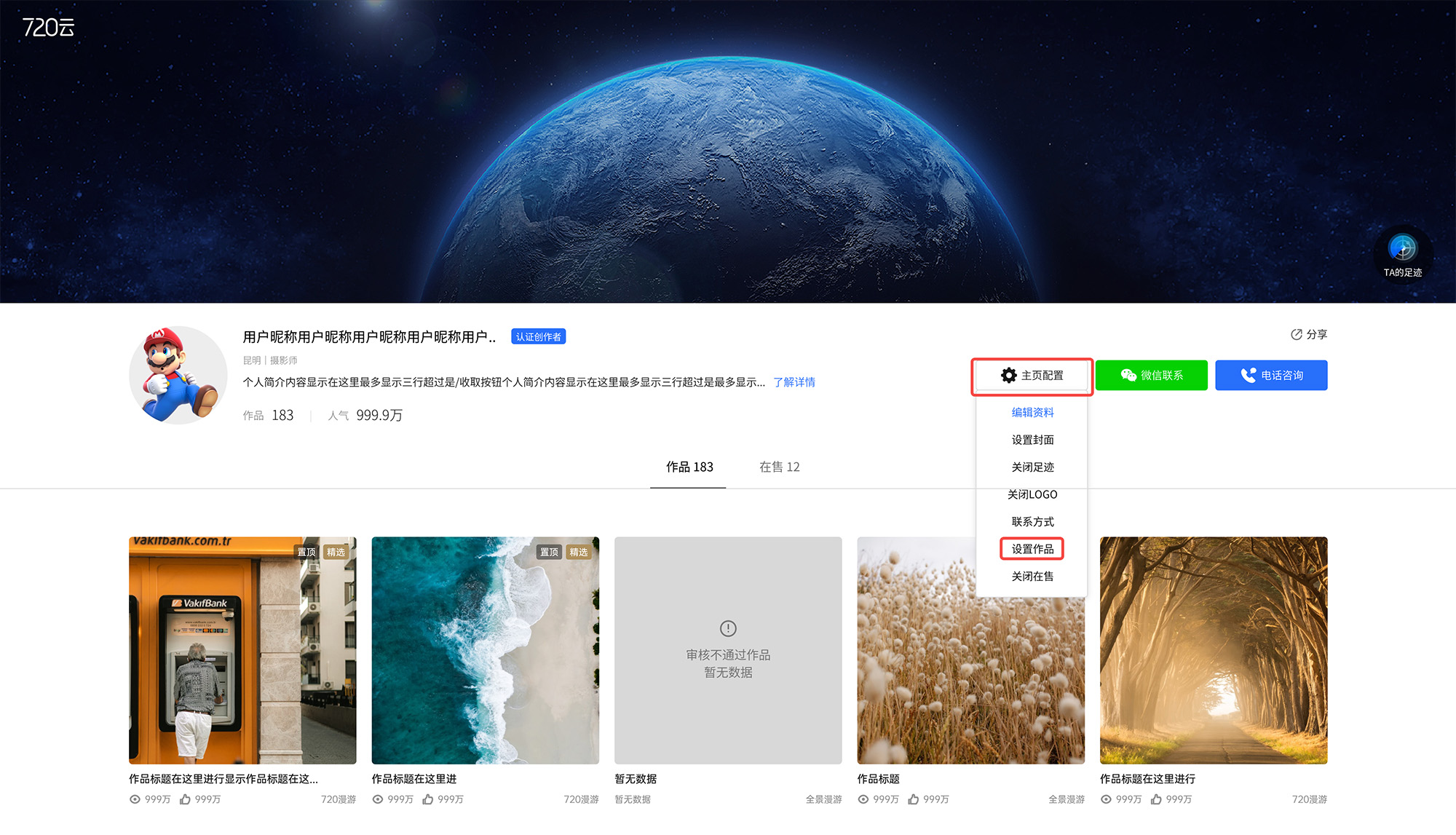The height and width of the screenshot is (835, 1456).
Task: Click the 暂无数据 work title
Action: [x=636, y=779]
